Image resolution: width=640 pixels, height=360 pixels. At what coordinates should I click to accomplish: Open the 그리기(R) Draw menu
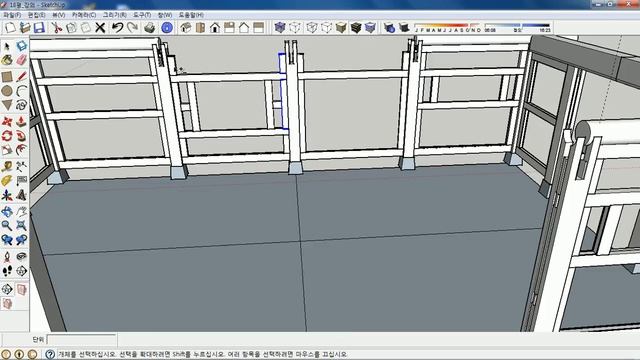pos(114,15)
